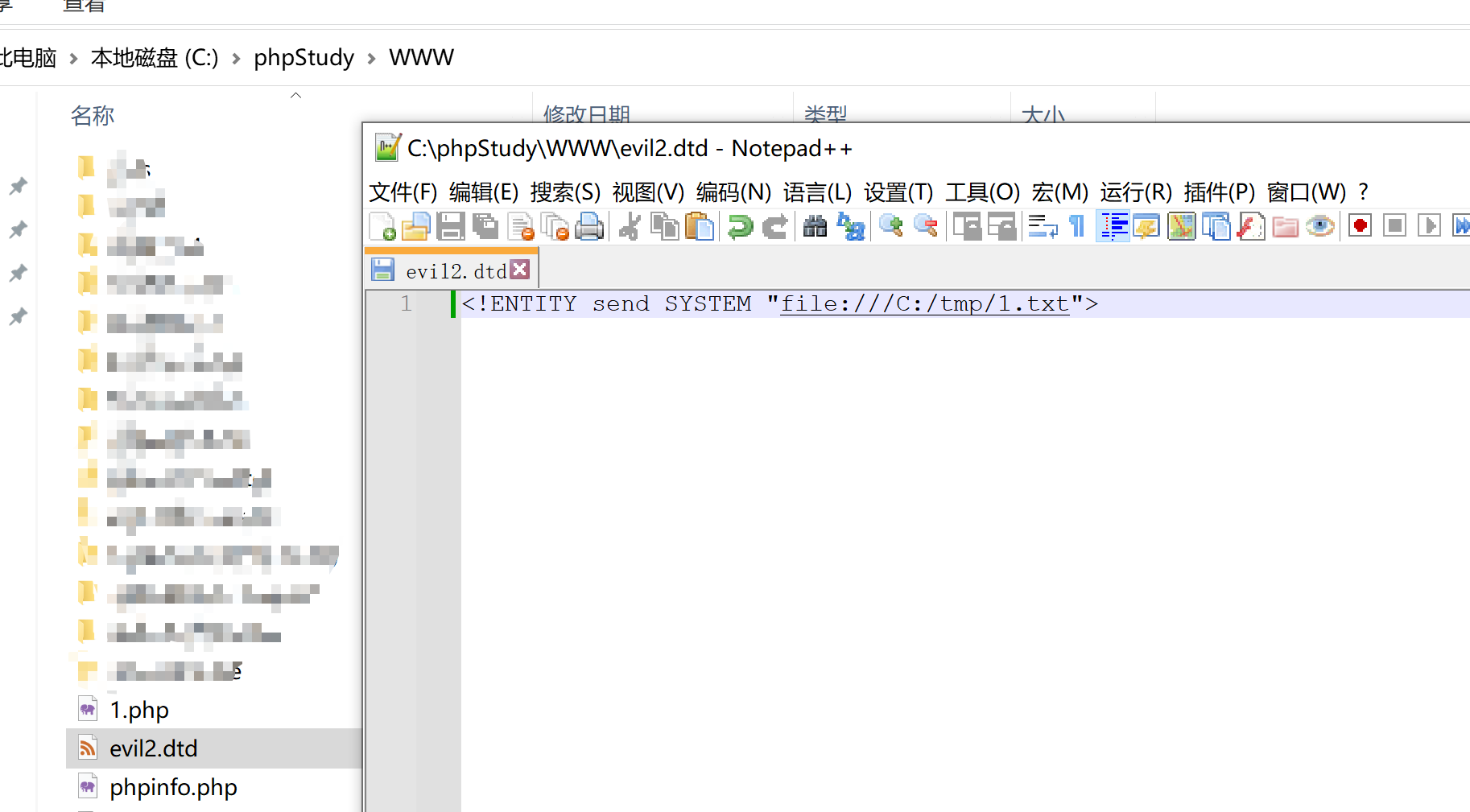1470x812 pixels.
Task: Click the Playback macro button
Action: [x=1430, y=226]
